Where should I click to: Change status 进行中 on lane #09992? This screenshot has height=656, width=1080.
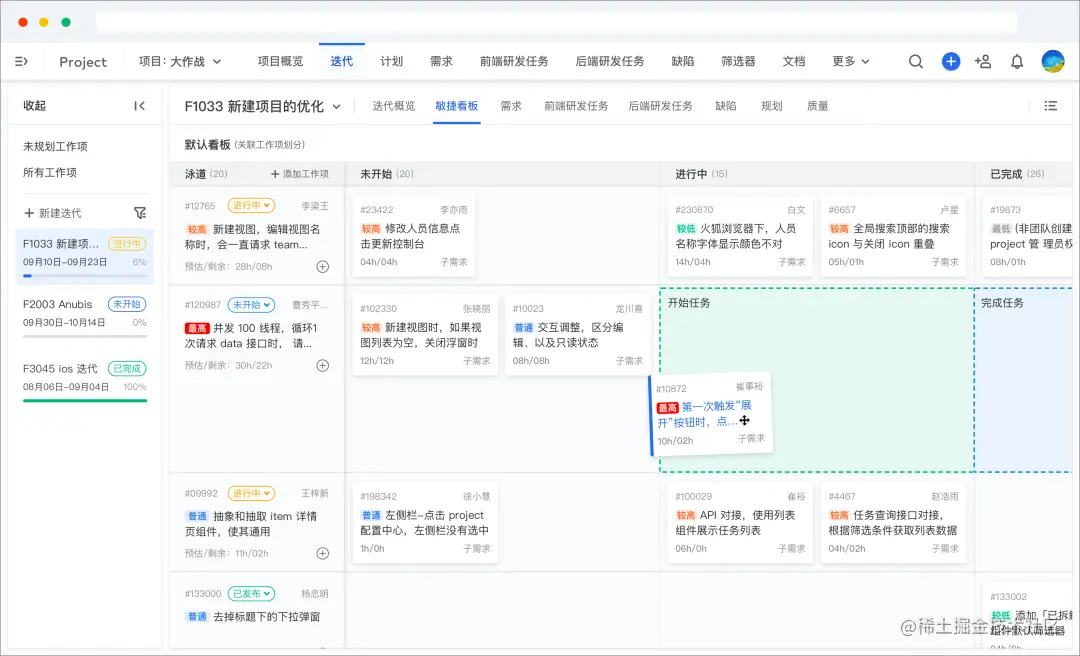(251, 493)
